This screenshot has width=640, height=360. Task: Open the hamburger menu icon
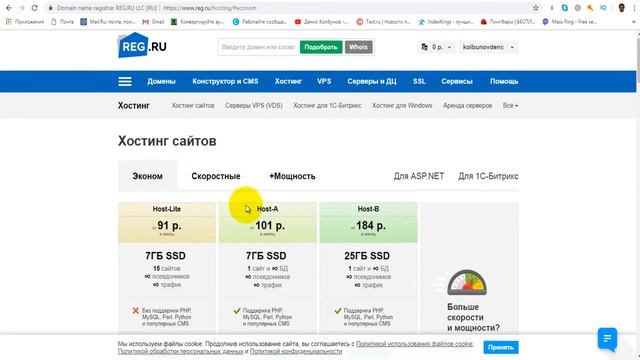point(125,81)
